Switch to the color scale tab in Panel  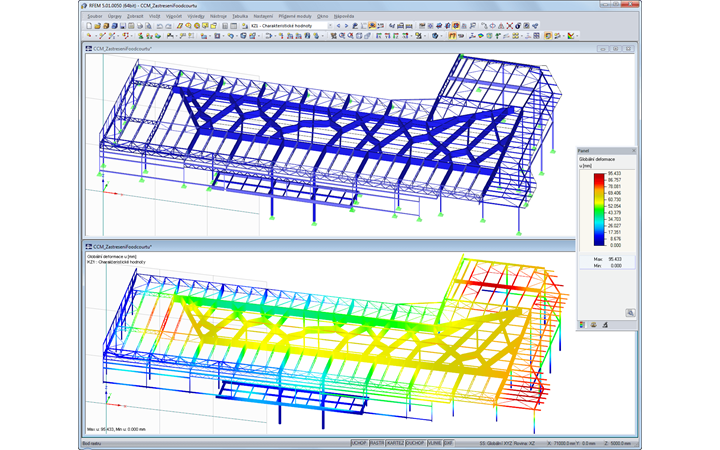(583, 325)
